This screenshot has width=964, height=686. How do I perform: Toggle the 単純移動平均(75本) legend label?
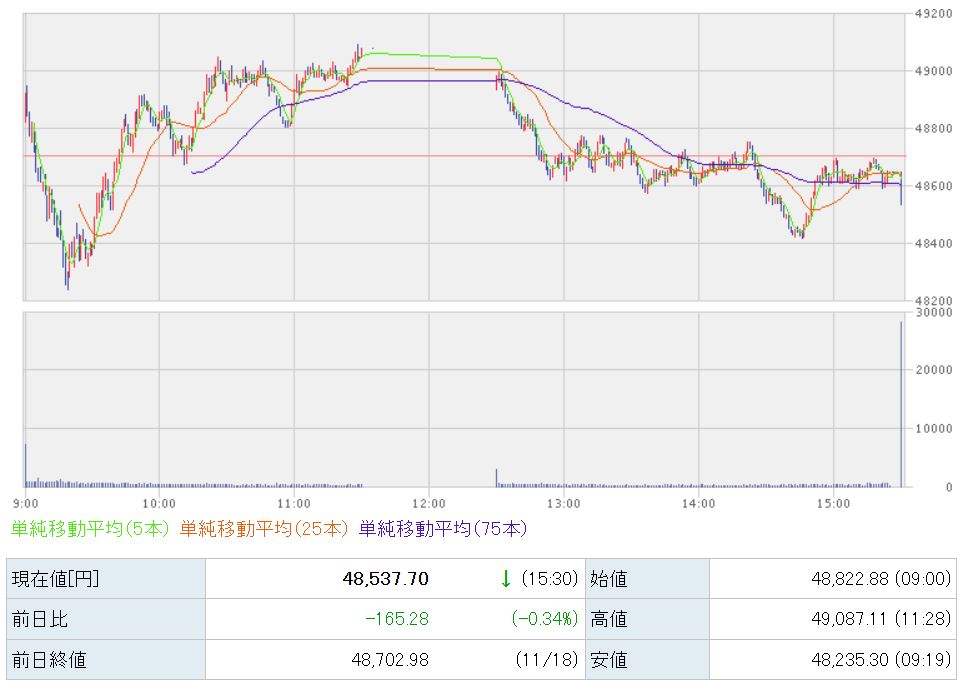[x=443, y=528]
